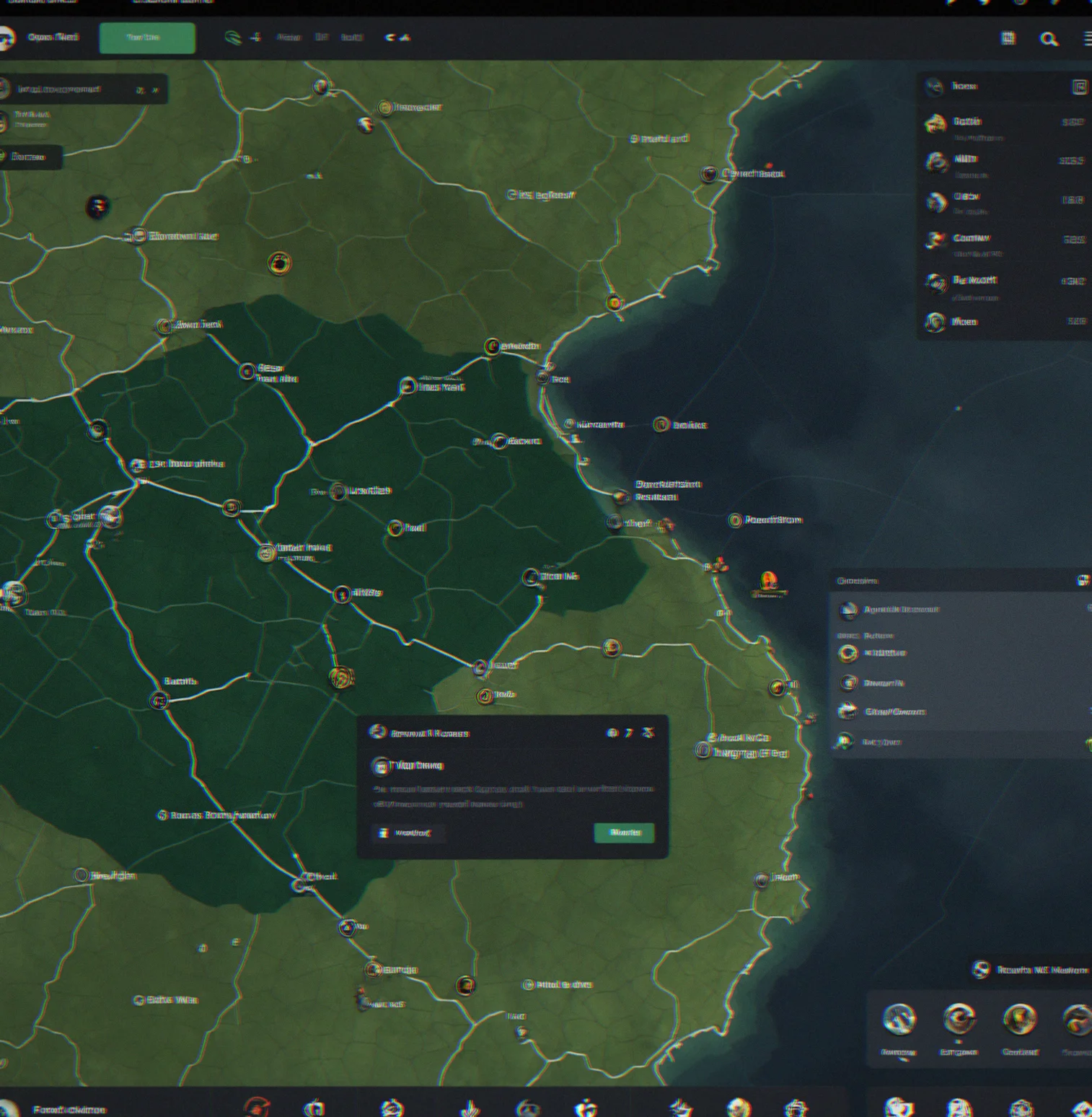Viewport: 1092px width, 1117px height.
Task: Click the dark round marker in the northwest of the map
Action: click(x=98, y=207)
